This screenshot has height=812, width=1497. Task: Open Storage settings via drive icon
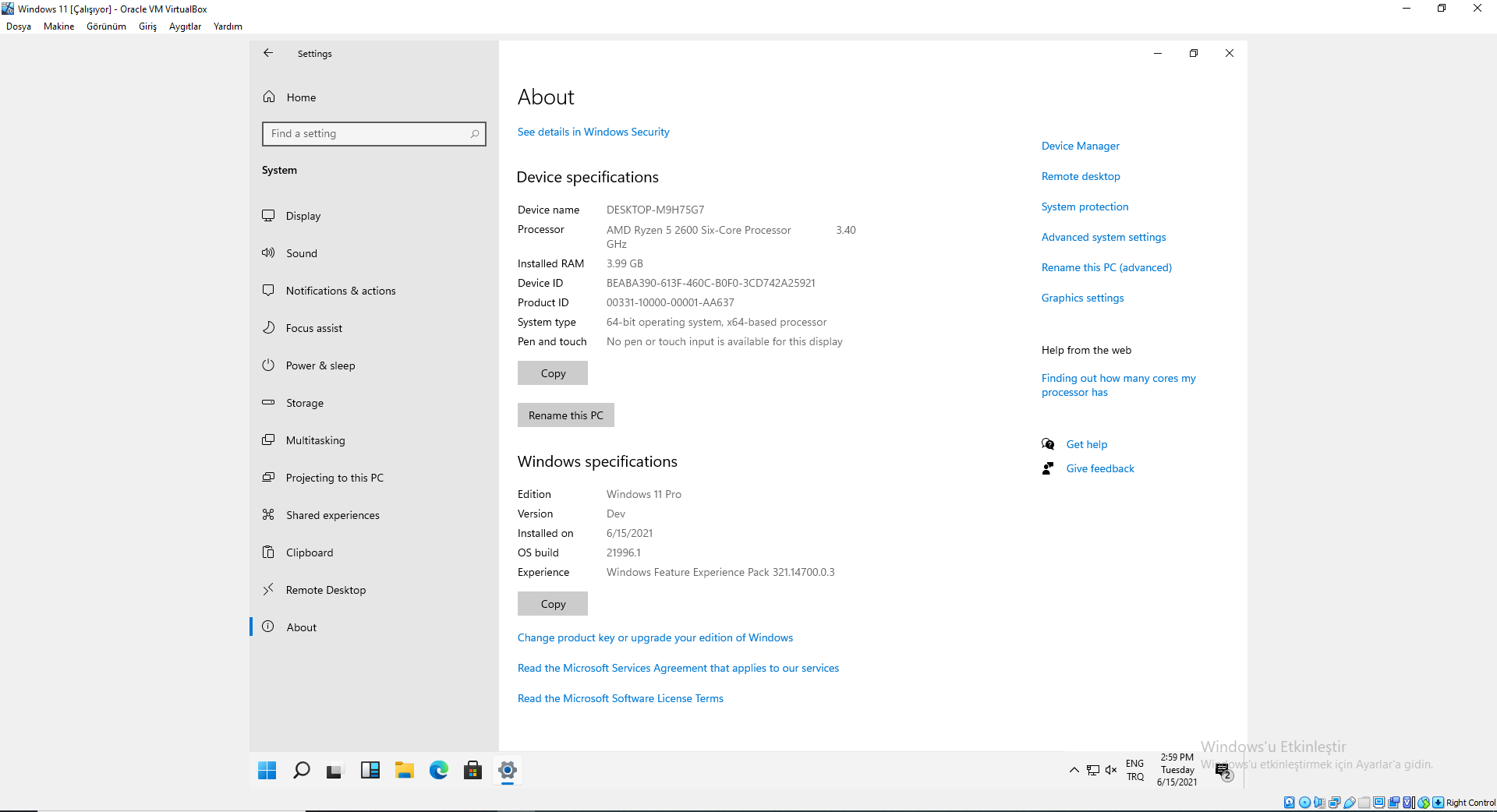coord(268,402)
